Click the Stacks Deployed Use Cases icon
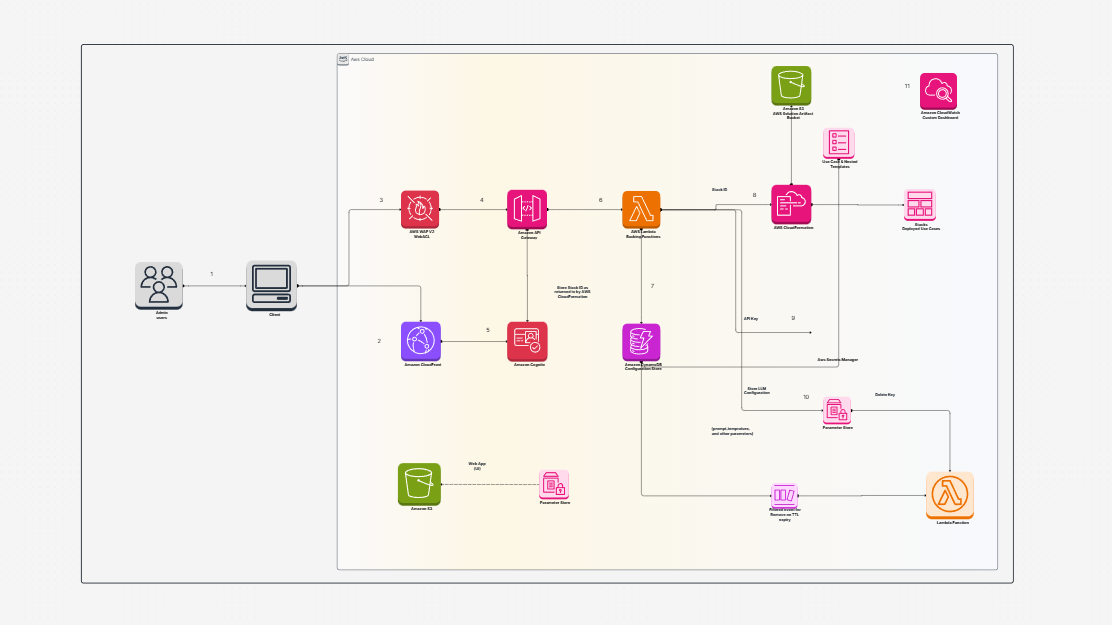Viewport: 1112px width, 625px height. tap(920, 205)
